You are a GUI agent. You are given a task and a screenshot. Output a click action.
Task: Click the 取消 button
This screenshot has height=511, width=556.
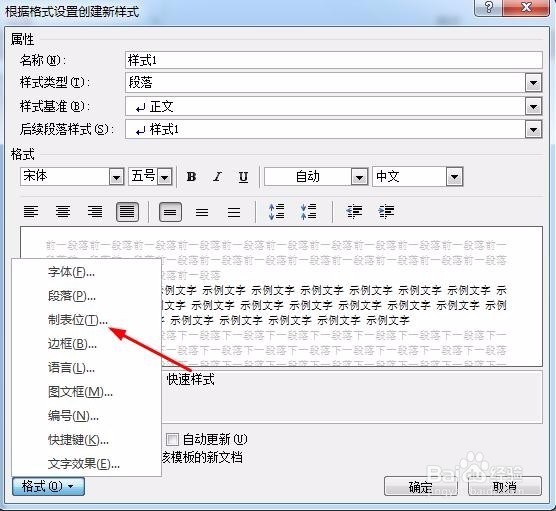click(505, 487)
